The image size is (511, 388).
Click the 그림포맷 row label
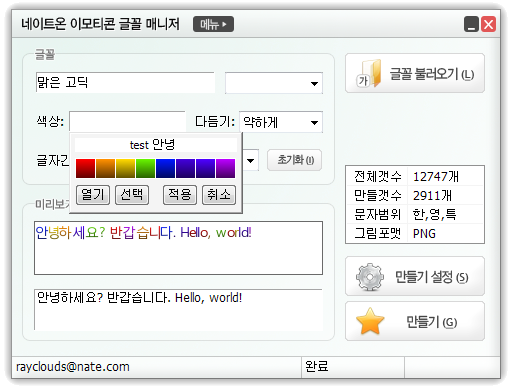[378, 234]
